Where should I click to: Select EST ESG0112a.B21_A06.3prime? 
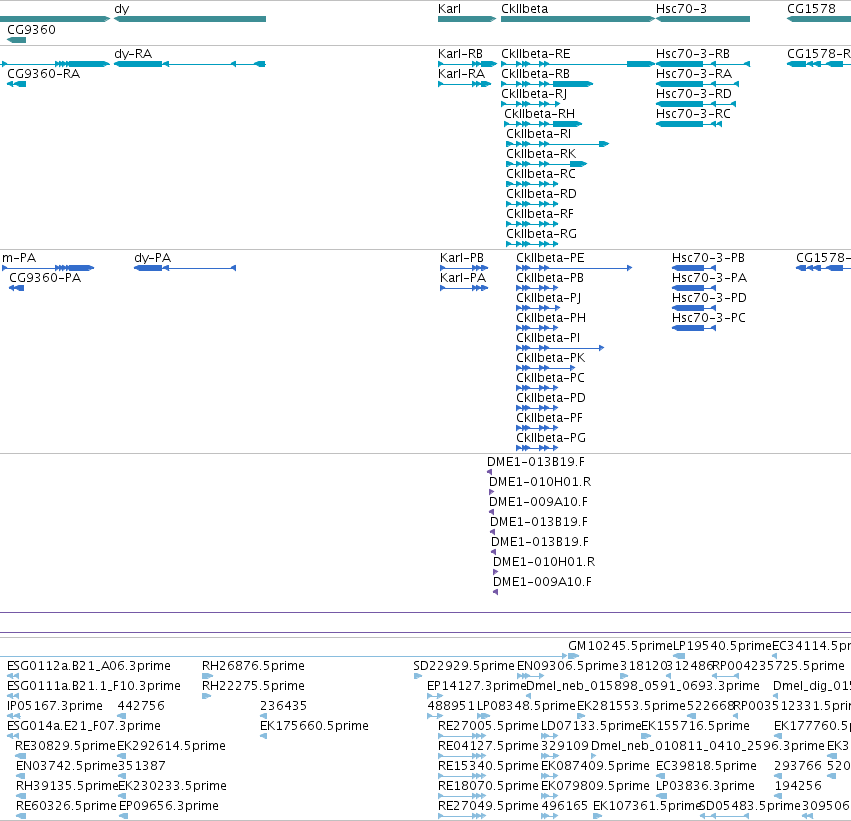point(89,666)
